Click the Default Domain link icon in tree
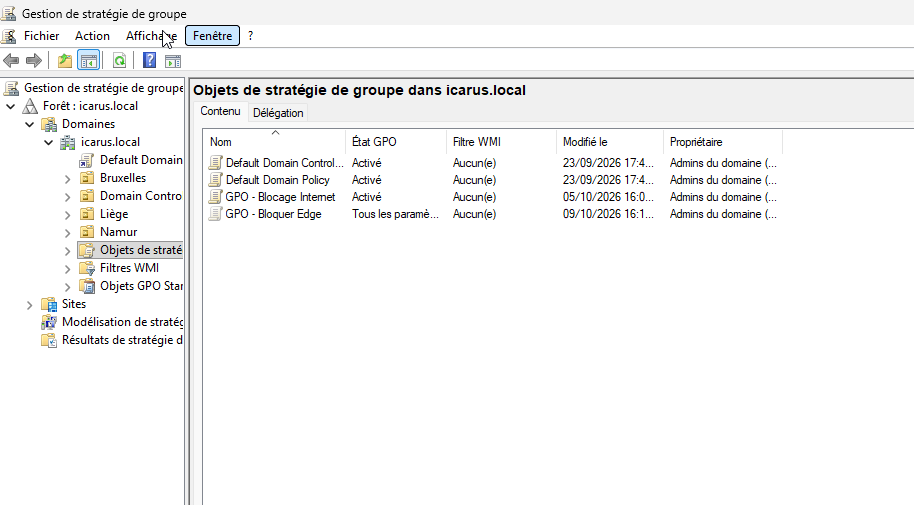This screenshot has height=505, width=914. click(x=87, y=160)
